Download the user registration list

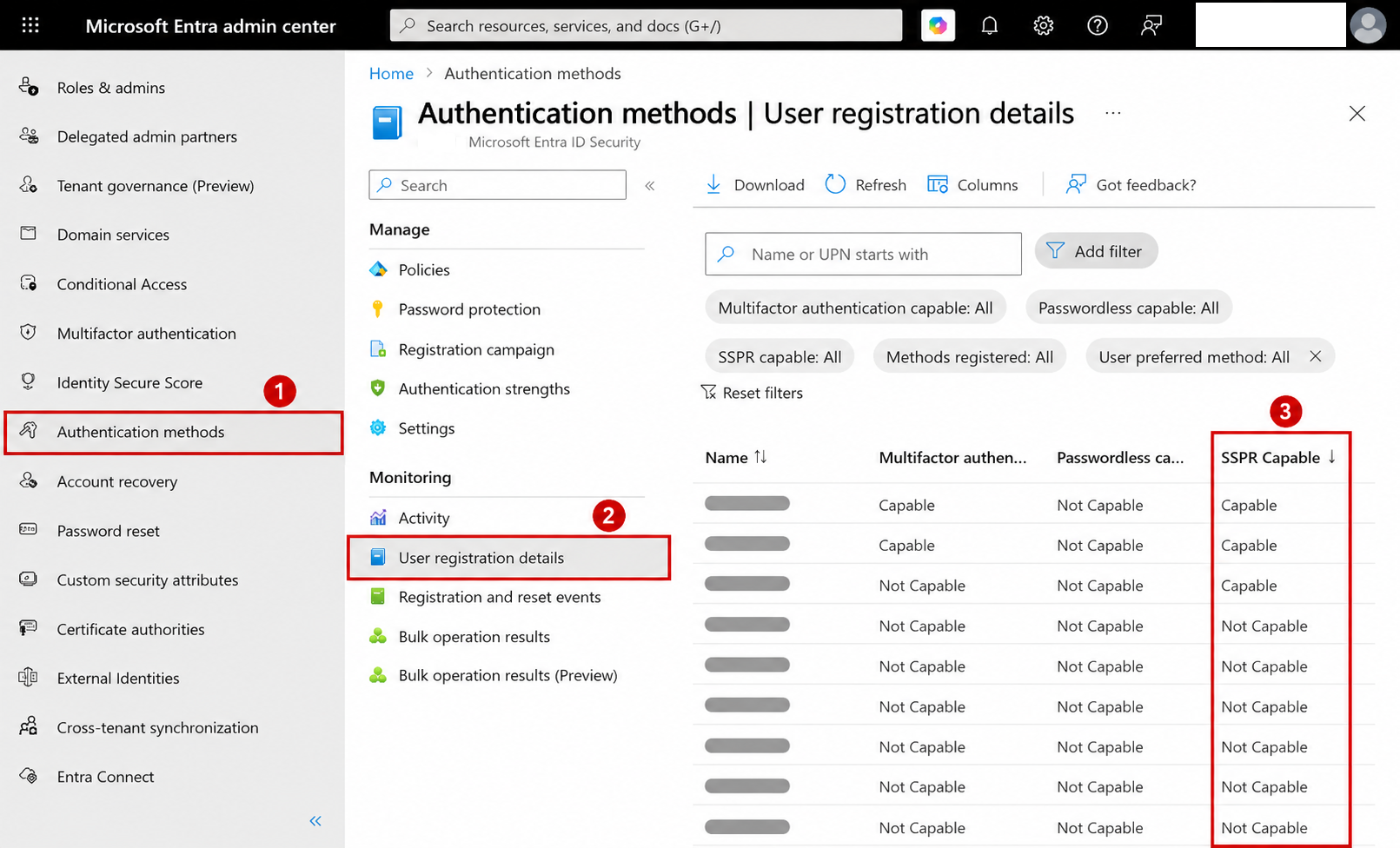[754, 184]
